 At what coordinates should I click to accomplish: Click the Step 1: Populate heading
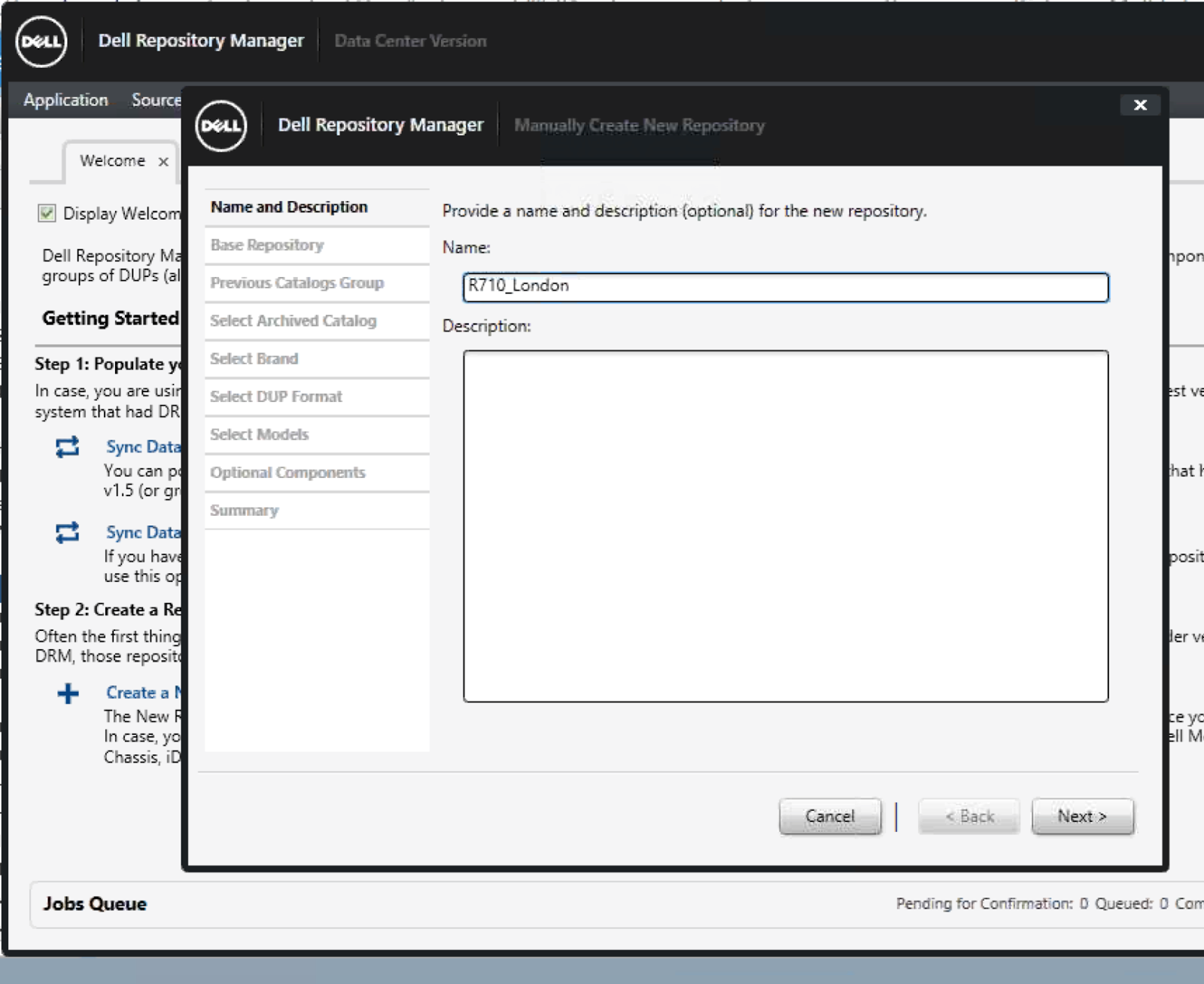tap(108, 364)
